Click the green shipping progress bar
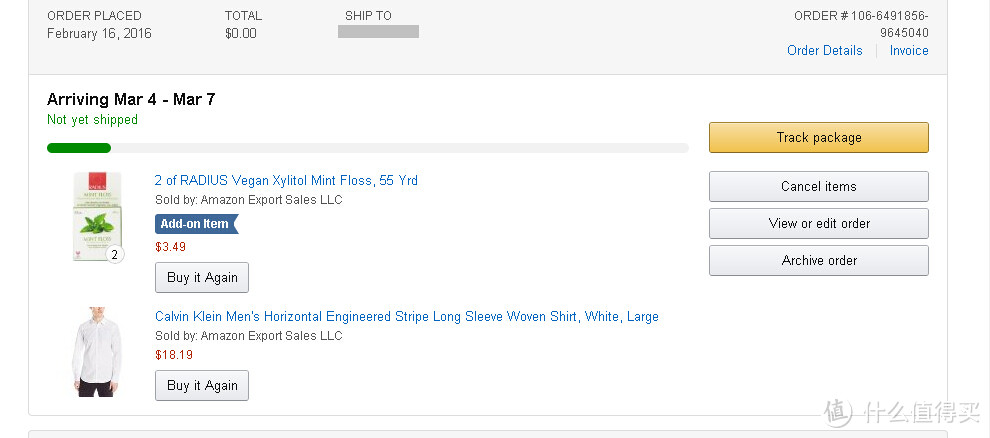 click(x=79, y=148)
